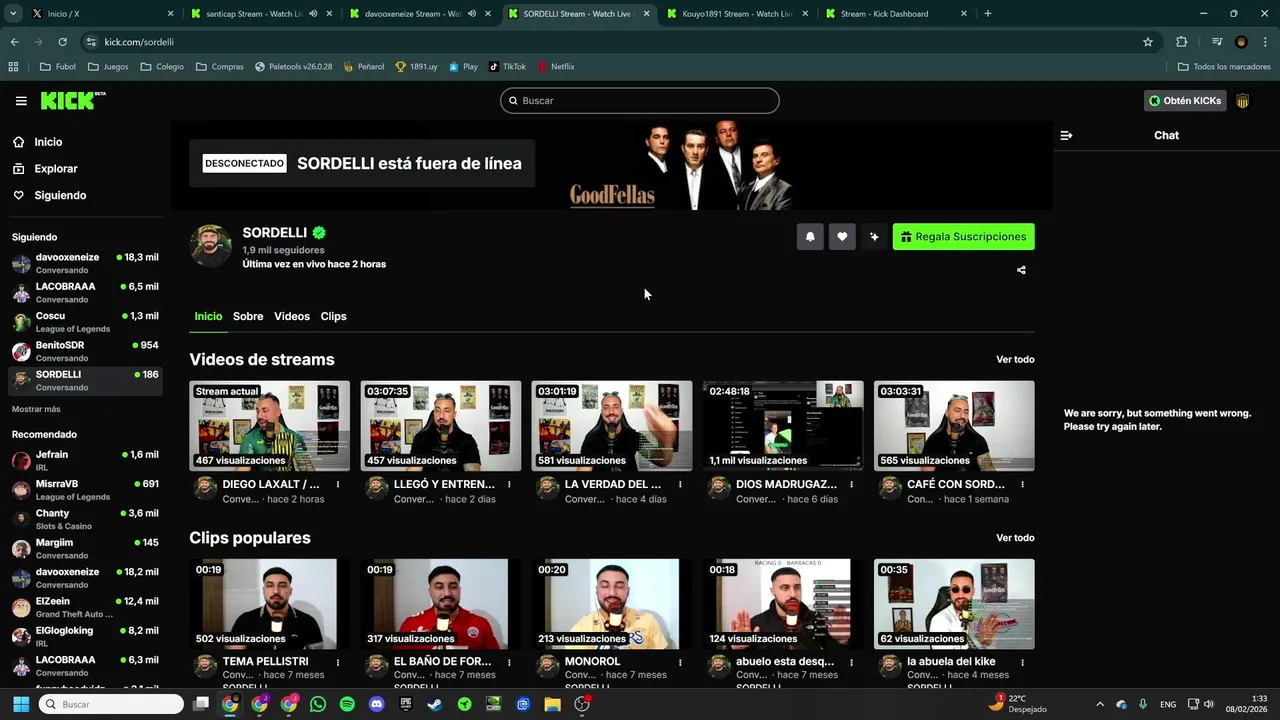Open Jefrain recommended channel
This screenshot has width=1280, height=720.
(x=85, y=461)
